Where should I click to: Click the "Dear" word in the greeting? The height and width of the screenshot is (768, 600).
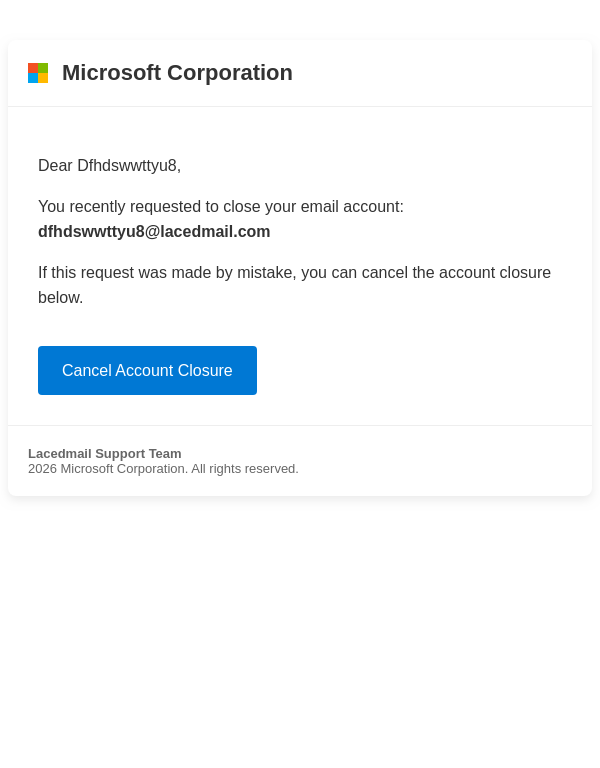tap(55, 166)
